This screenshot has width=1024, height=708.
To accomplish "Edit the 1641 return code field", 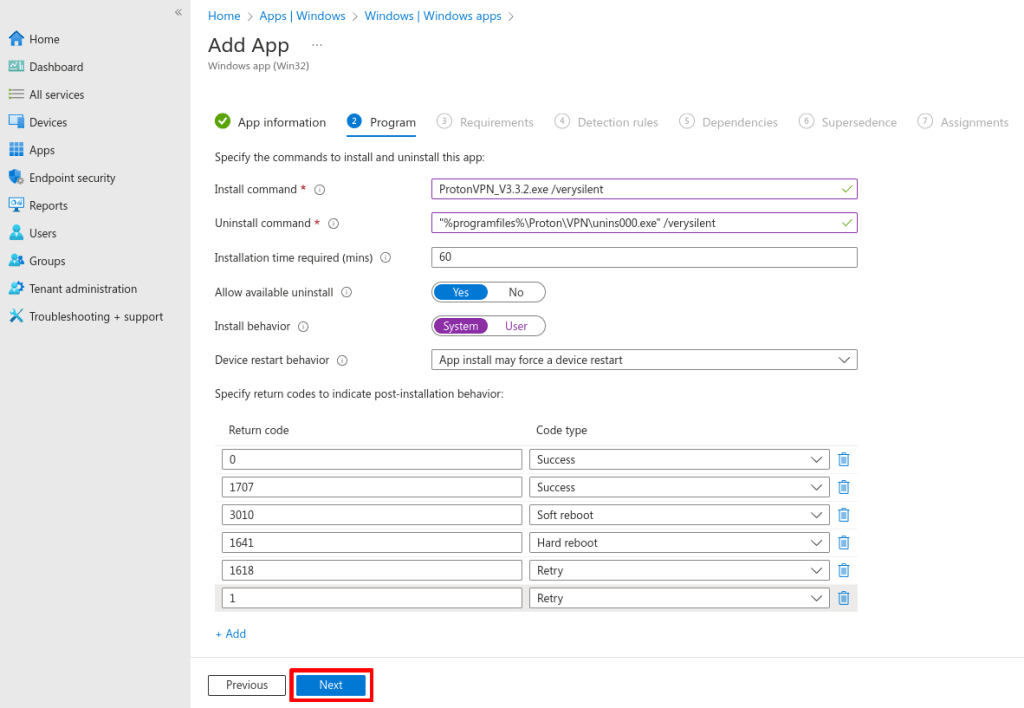I will tap(372, 543).
